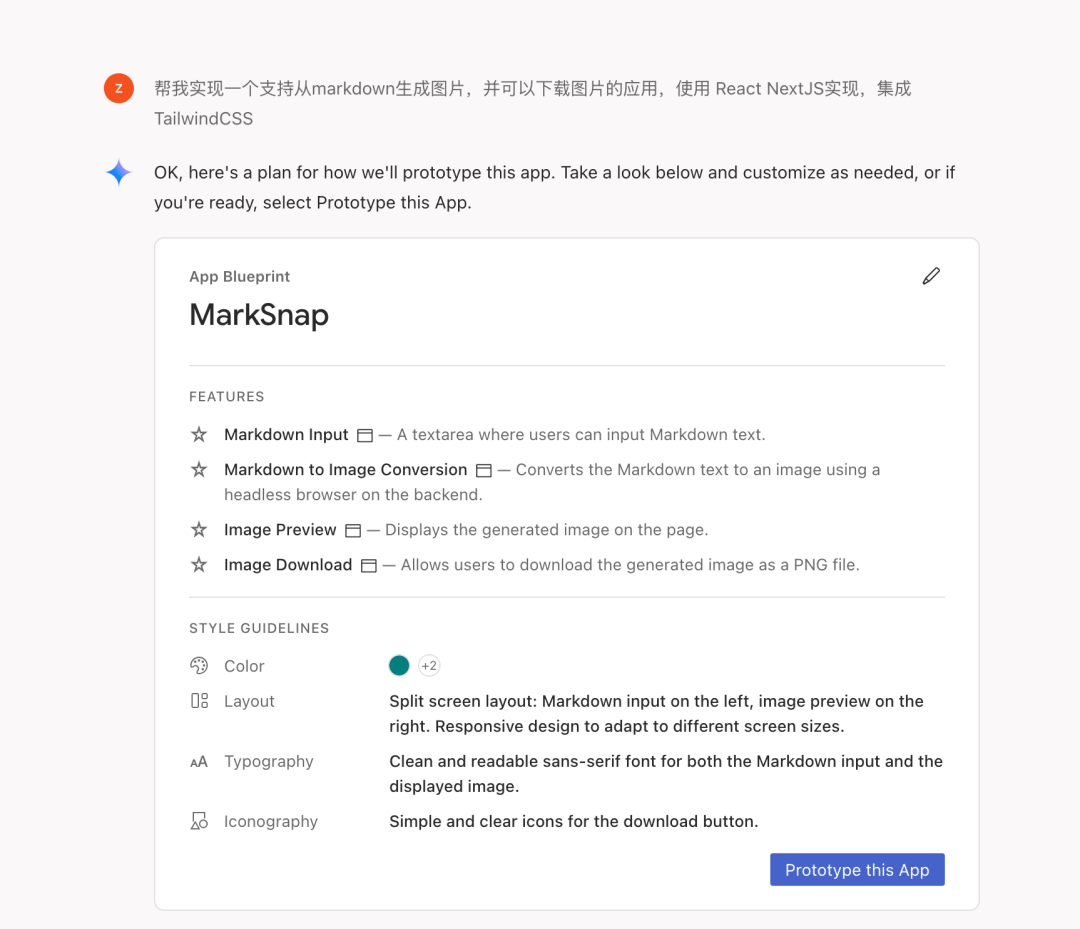The height and width of the screenshot is (929, 1080).
Task: Toggle the star on Image Preview feature
Action: [198, 529]
